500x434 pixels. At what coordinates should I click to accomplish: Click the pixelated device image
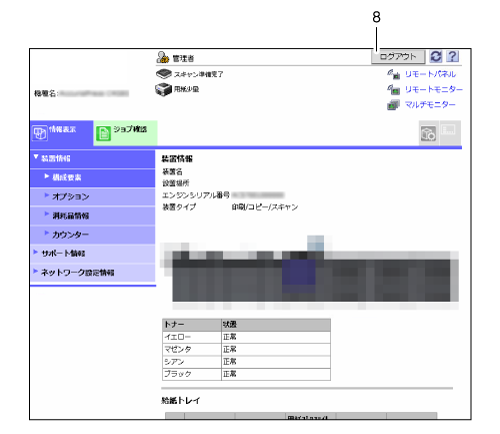point(311,273)
